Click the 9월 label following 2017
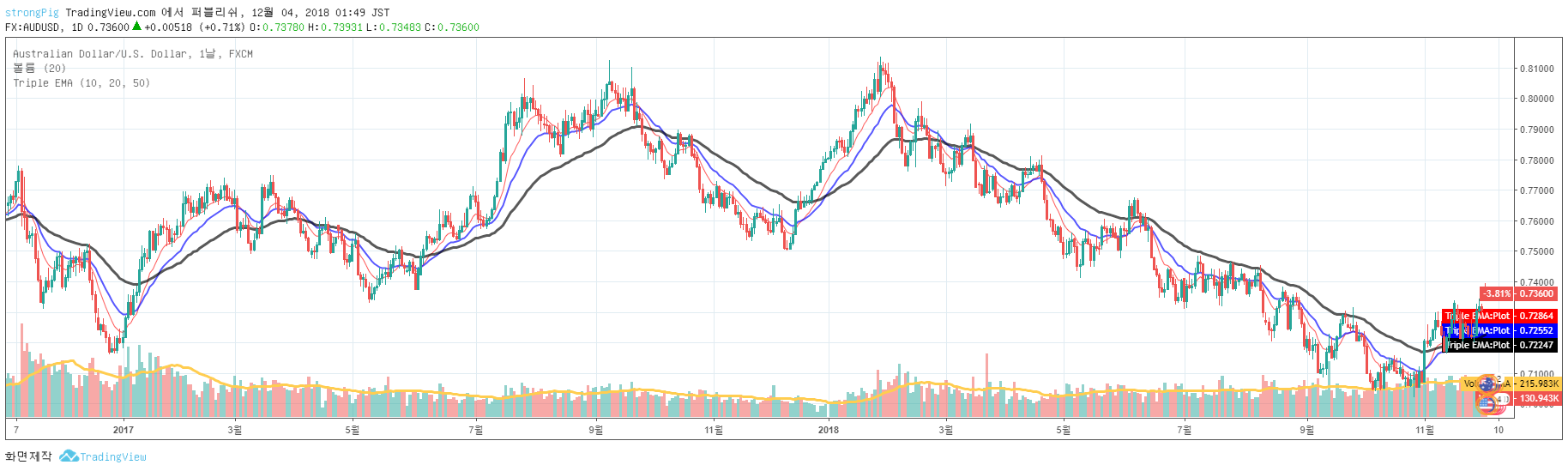This screenshot has height=471, width=1568. pos(595,430)
